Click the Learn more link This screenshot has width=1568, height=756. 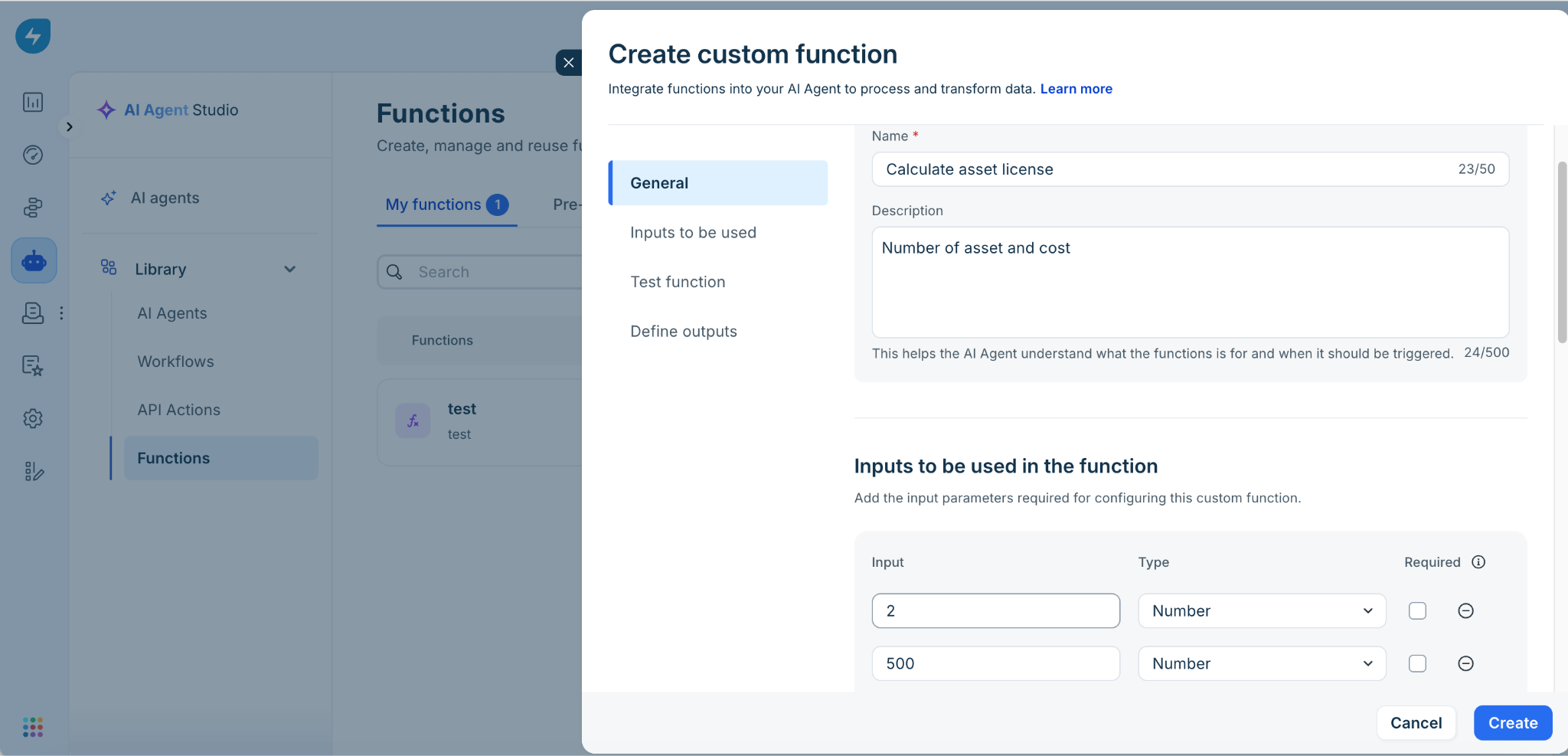click(1076, 89)
